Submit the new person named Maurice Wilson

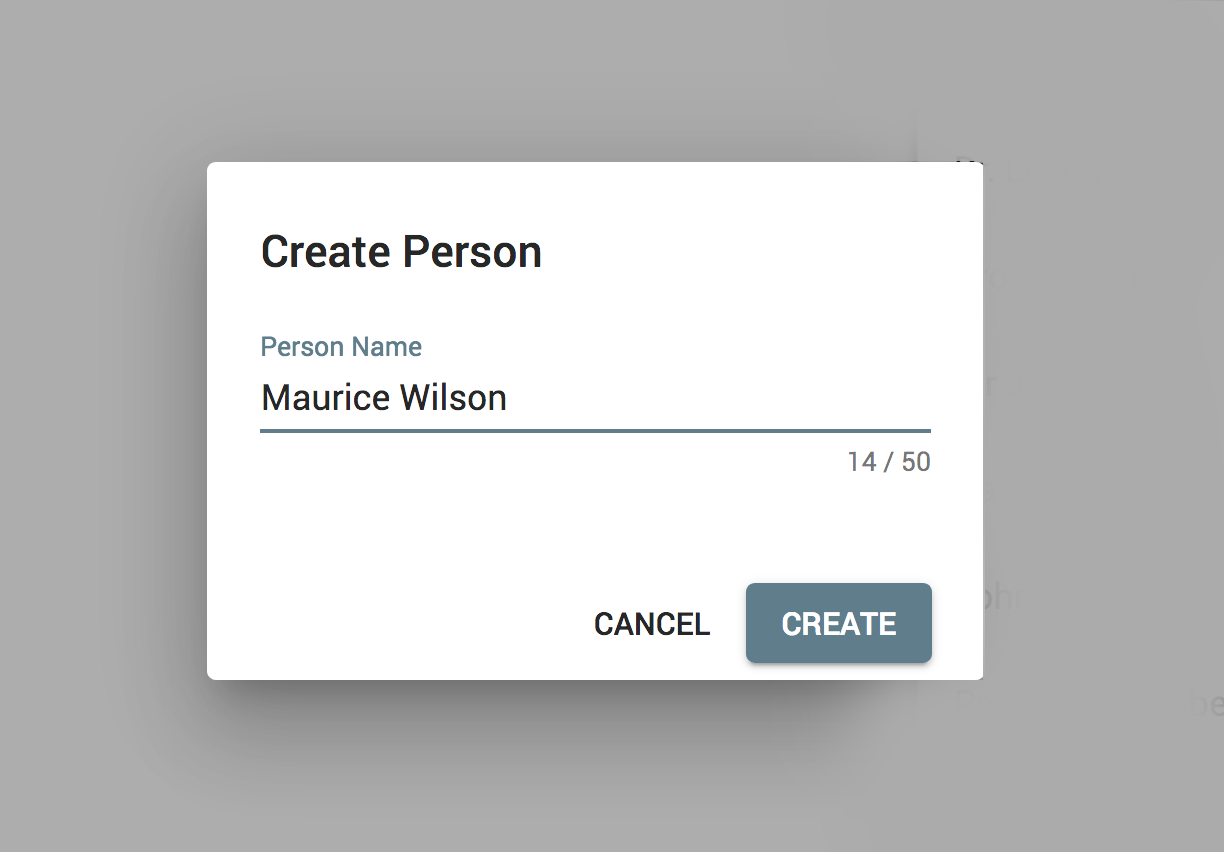pos(838,623)
